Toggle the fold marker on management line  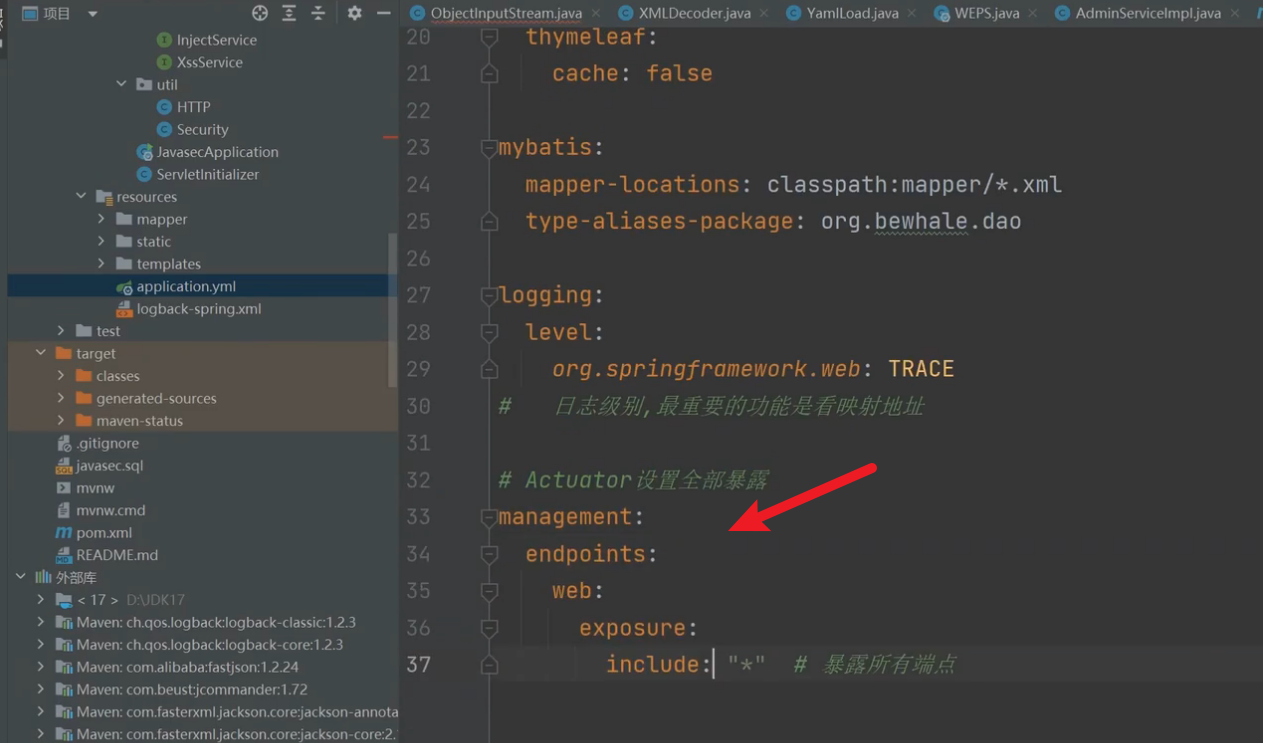[x=489, y=518]
